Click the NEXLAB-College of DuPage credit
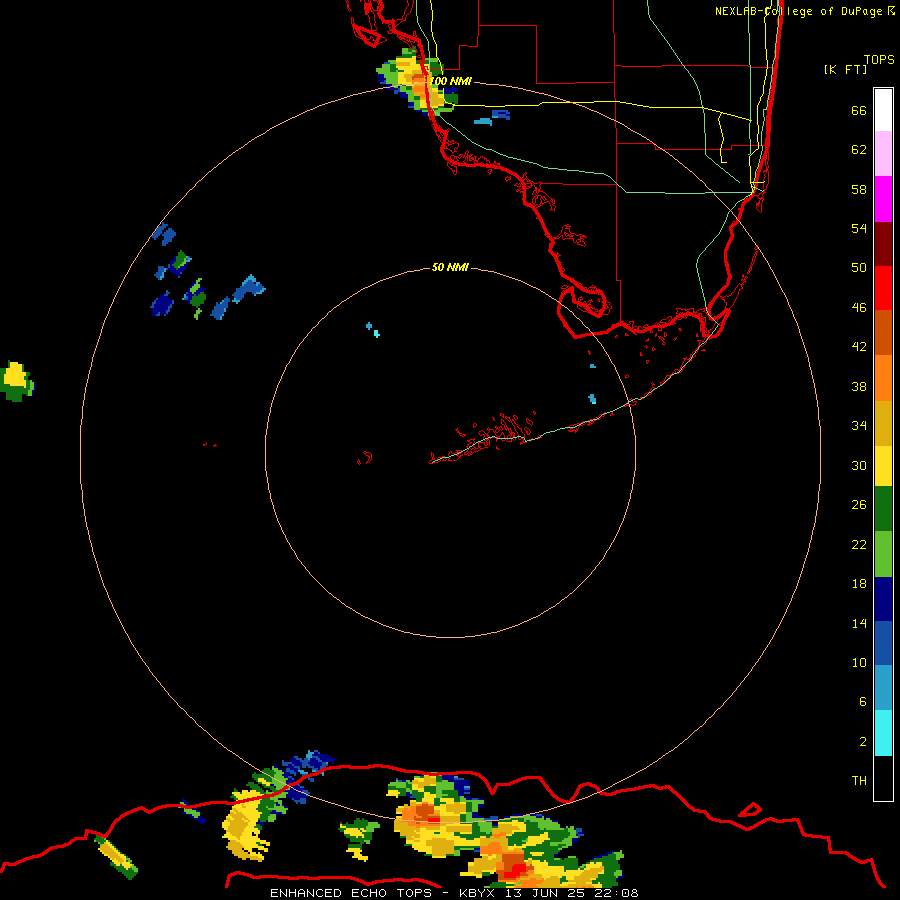The height and width of the screenshot is (900, 900). 805,11
